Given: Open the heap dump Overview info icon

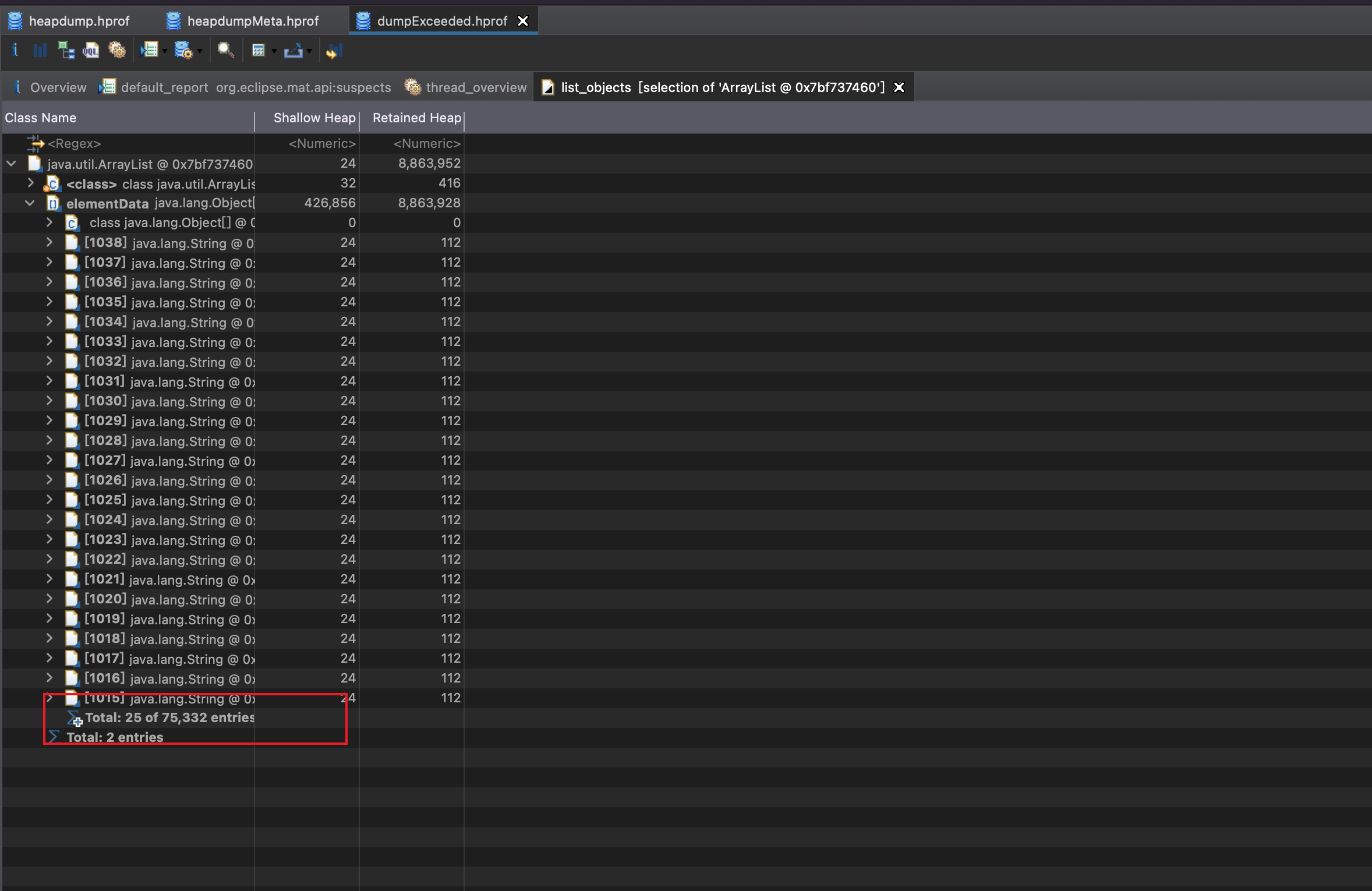Looking at the screenshot, I should [15, 51].
